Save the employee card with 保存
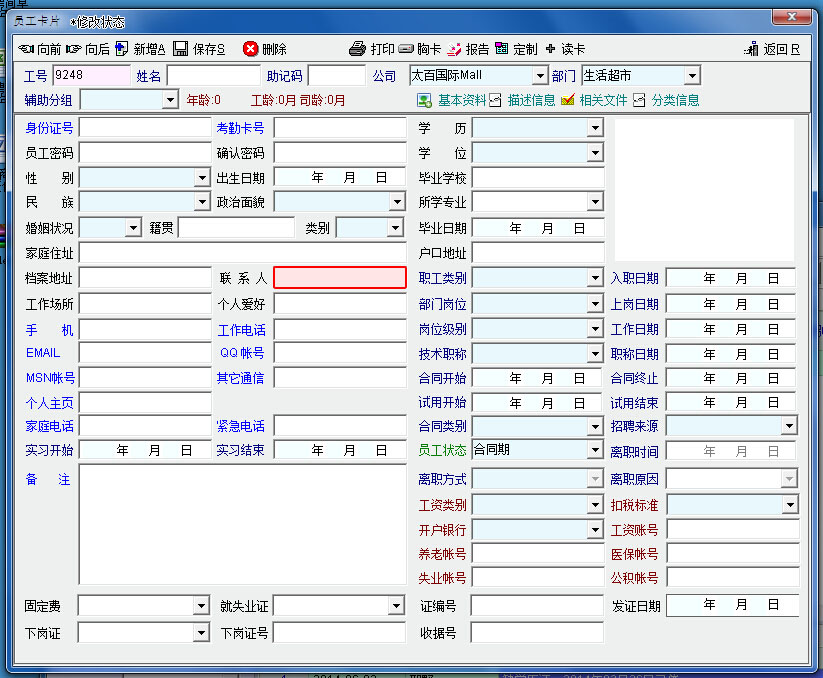The image size is (823, 678). [x=181, y=49]
